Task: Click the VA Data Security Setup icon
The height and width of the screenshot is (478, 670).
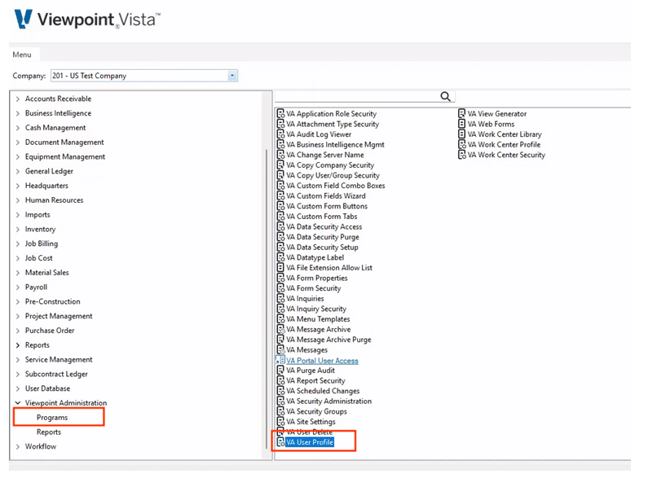Action: coord(281,247)
